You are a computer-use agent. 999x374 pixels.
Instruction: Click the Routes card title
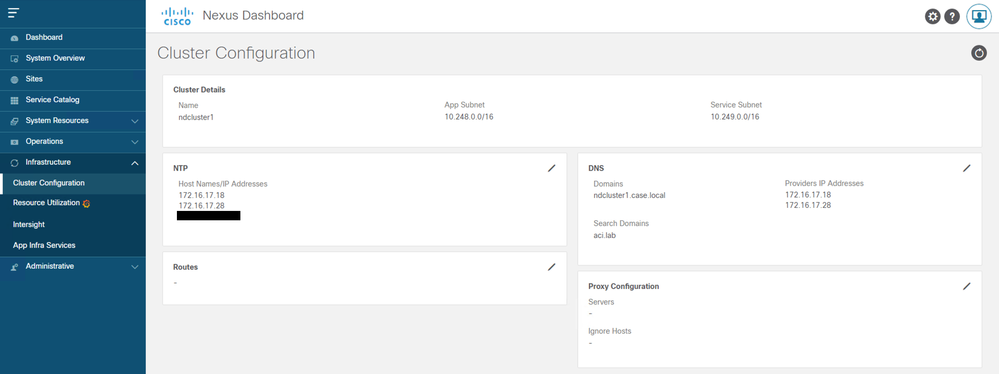[x=185, y=267]
